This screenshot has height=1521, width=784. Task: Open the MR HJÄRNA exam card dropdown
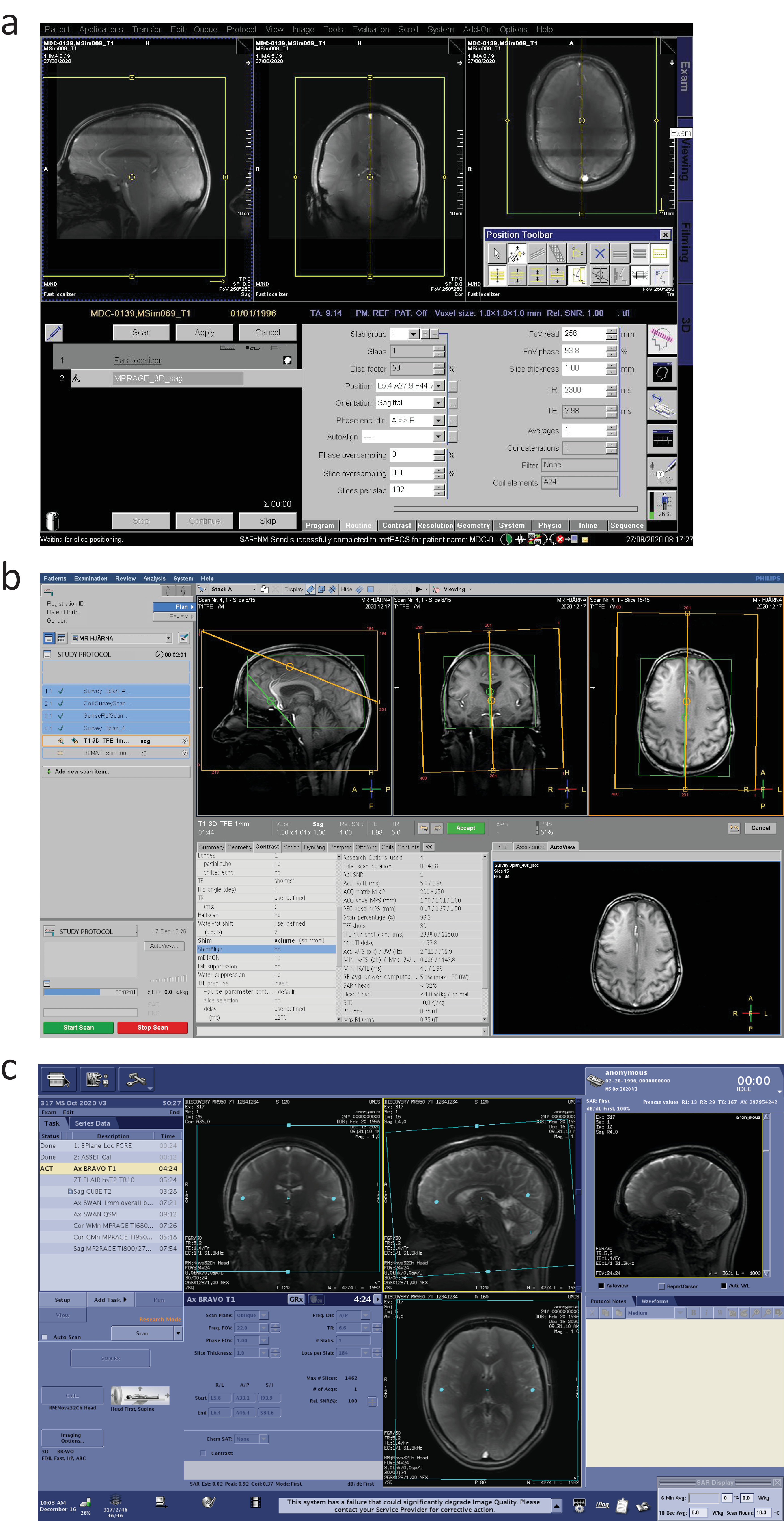pos(169,638)
